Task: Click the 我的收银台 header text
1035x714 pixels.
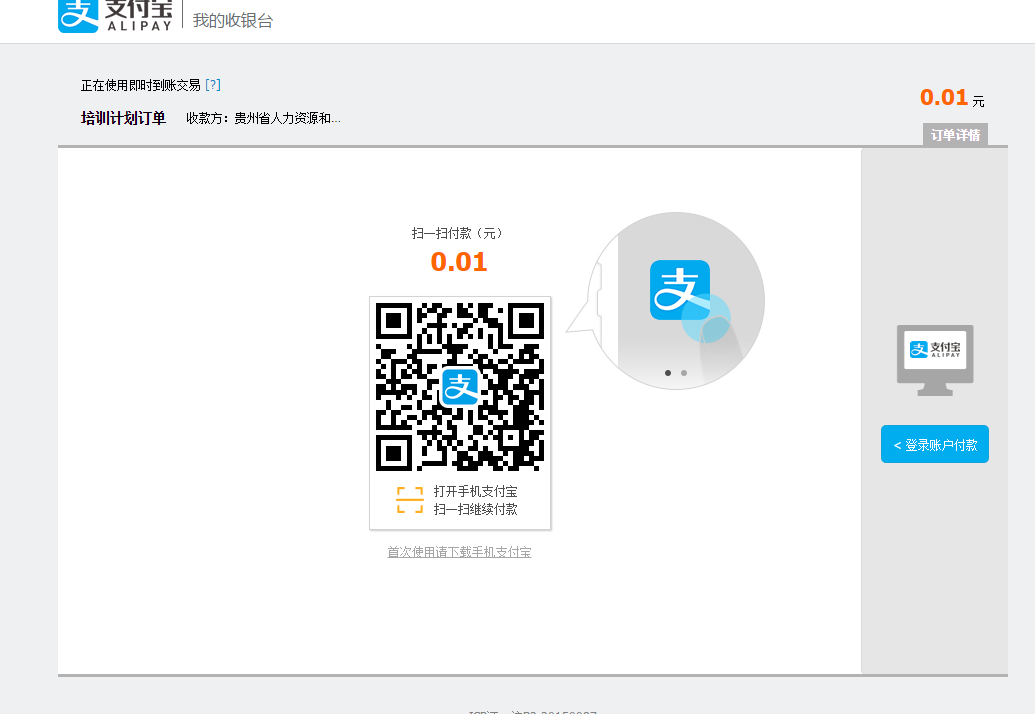Action: [233, 20]
